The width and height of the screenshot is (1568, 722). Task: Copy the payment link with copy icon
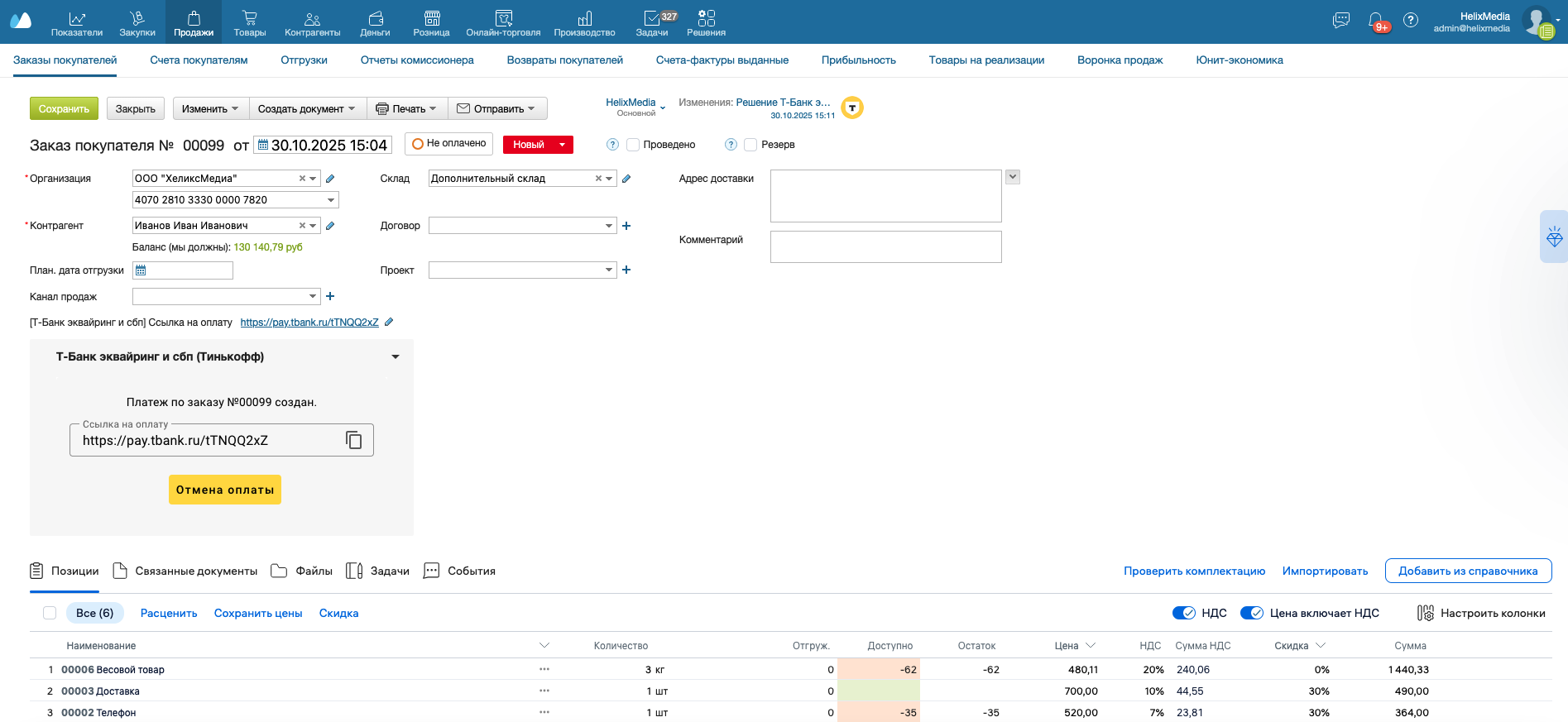(x=353, y=440)
